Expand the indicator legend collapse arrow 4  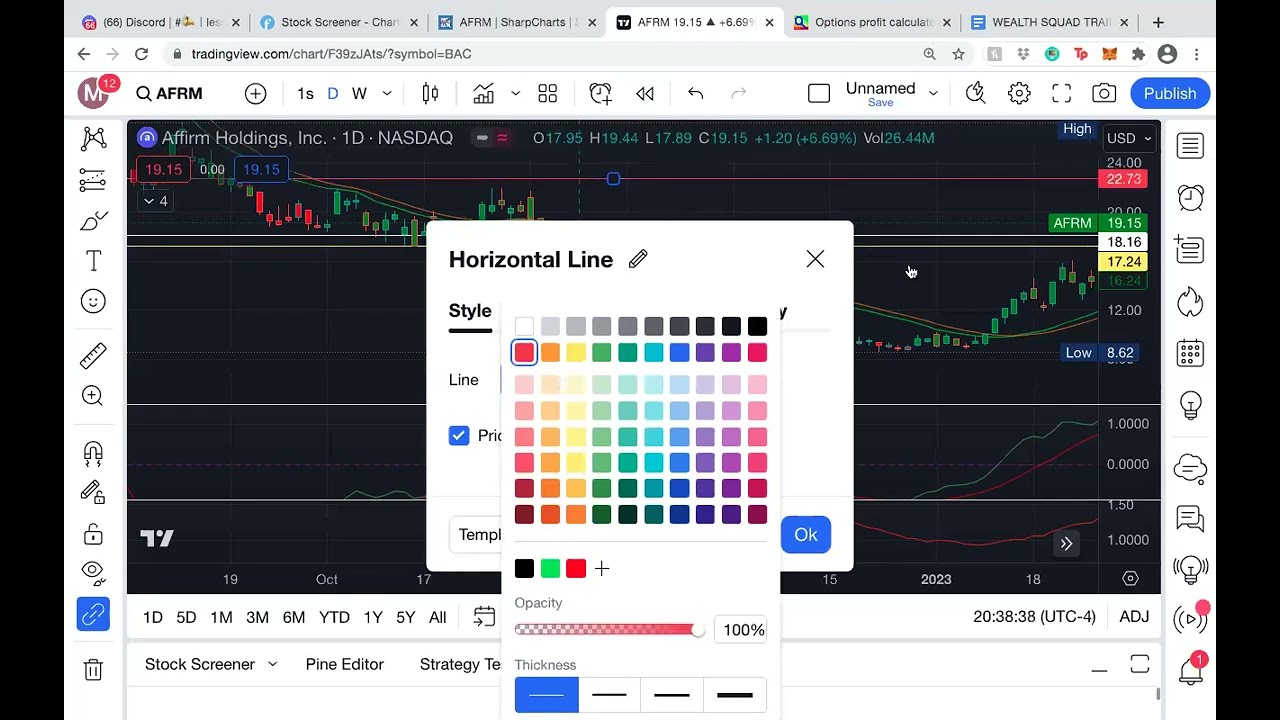click(156, 201)
